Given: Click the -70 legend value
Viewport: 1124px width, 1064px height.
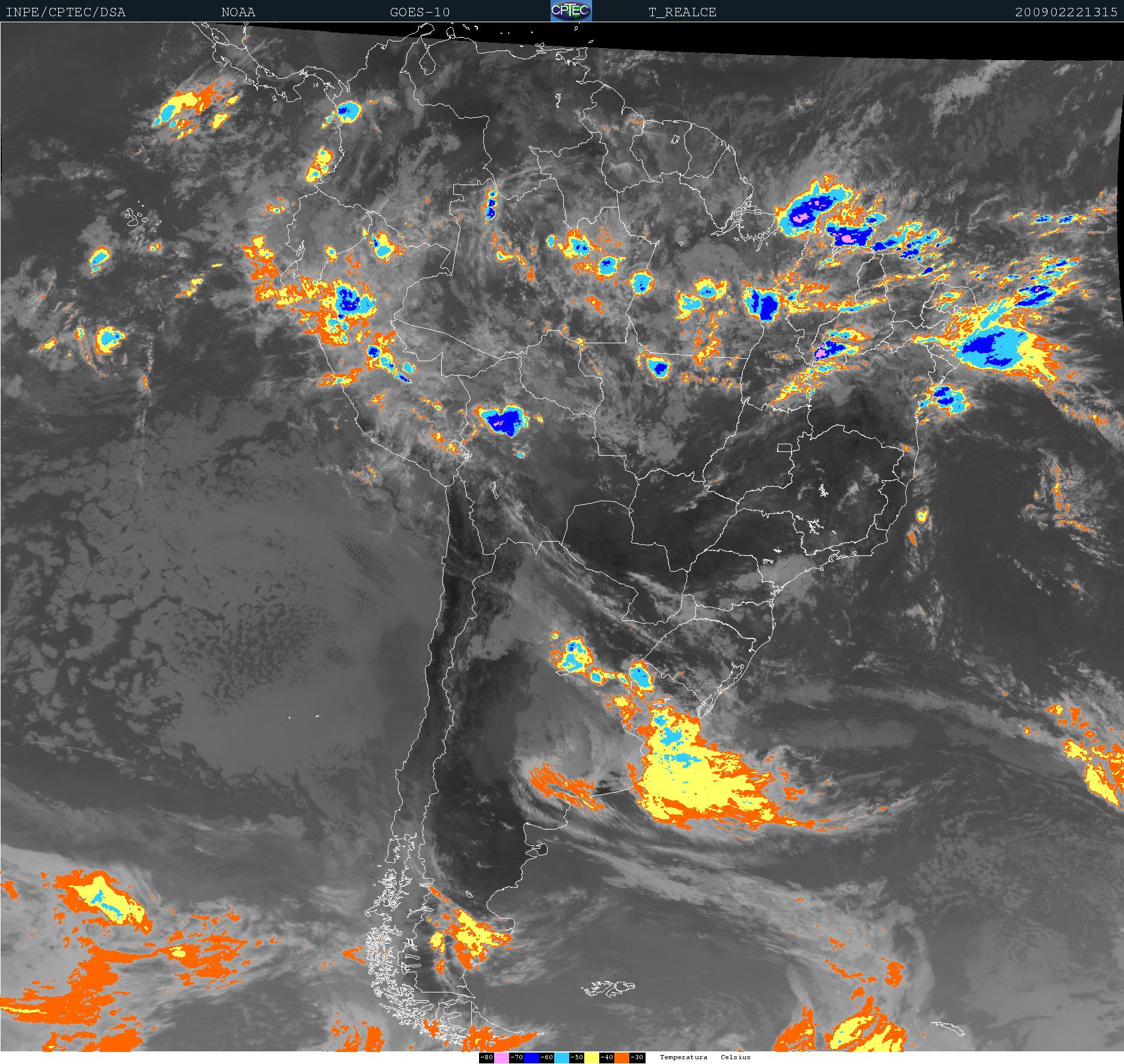Looking at the screenshot, I should click(x=517, y=1057).
